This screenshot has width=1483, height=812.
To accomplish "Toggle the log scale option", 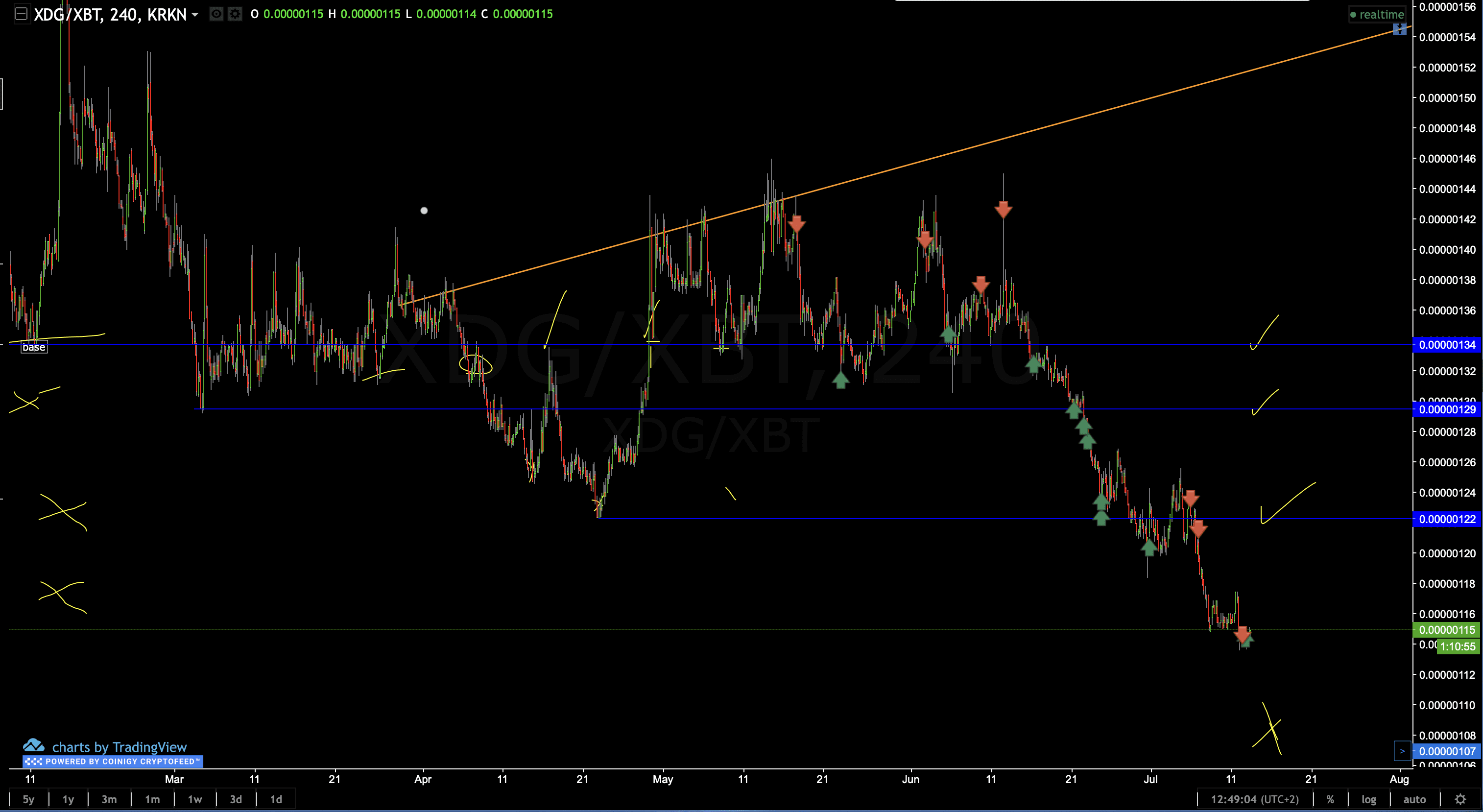I will (x=1368, y=799).
